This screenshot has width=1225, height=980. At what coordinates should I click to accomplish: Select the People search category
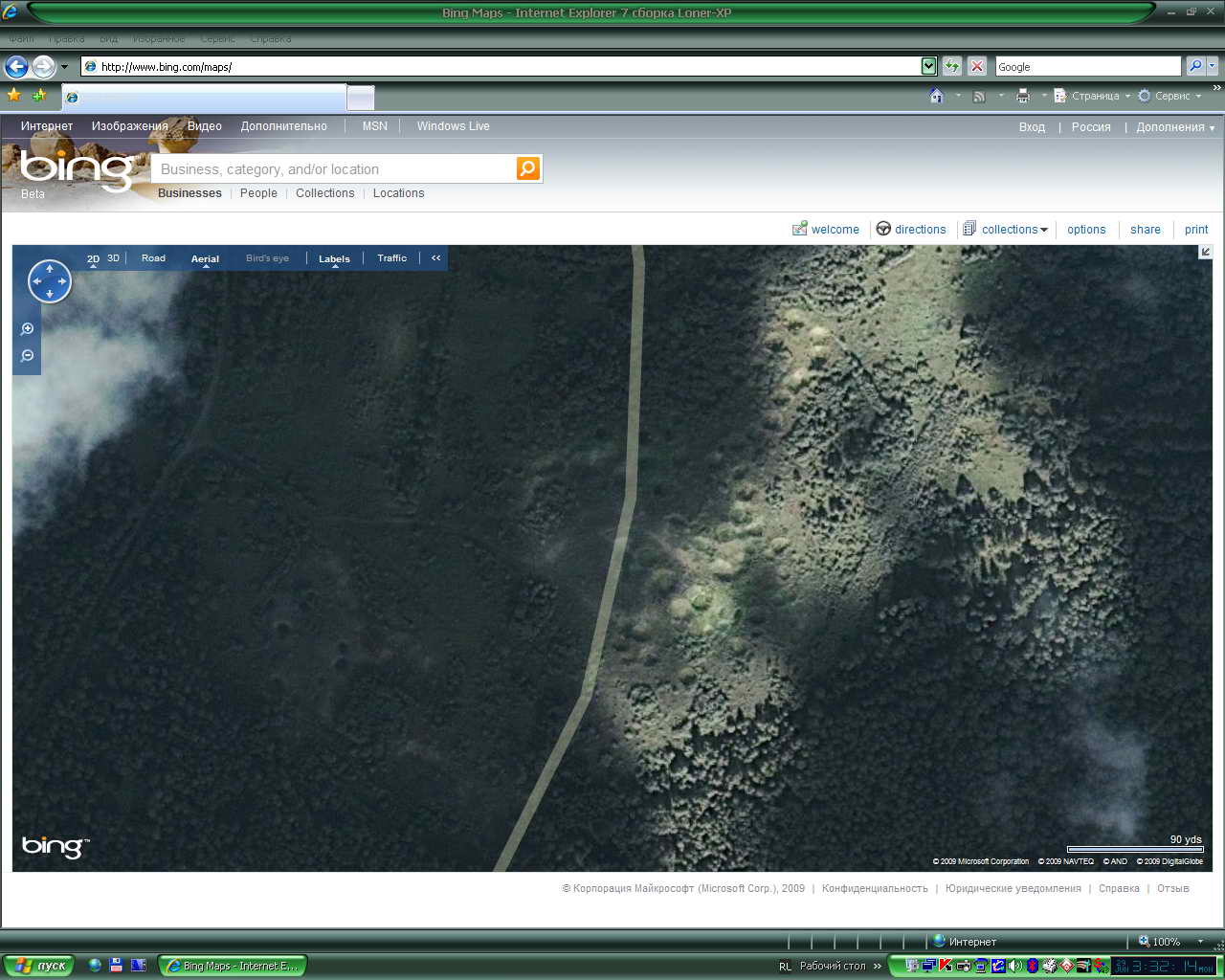pyautogui.click(x=258, y=193)
